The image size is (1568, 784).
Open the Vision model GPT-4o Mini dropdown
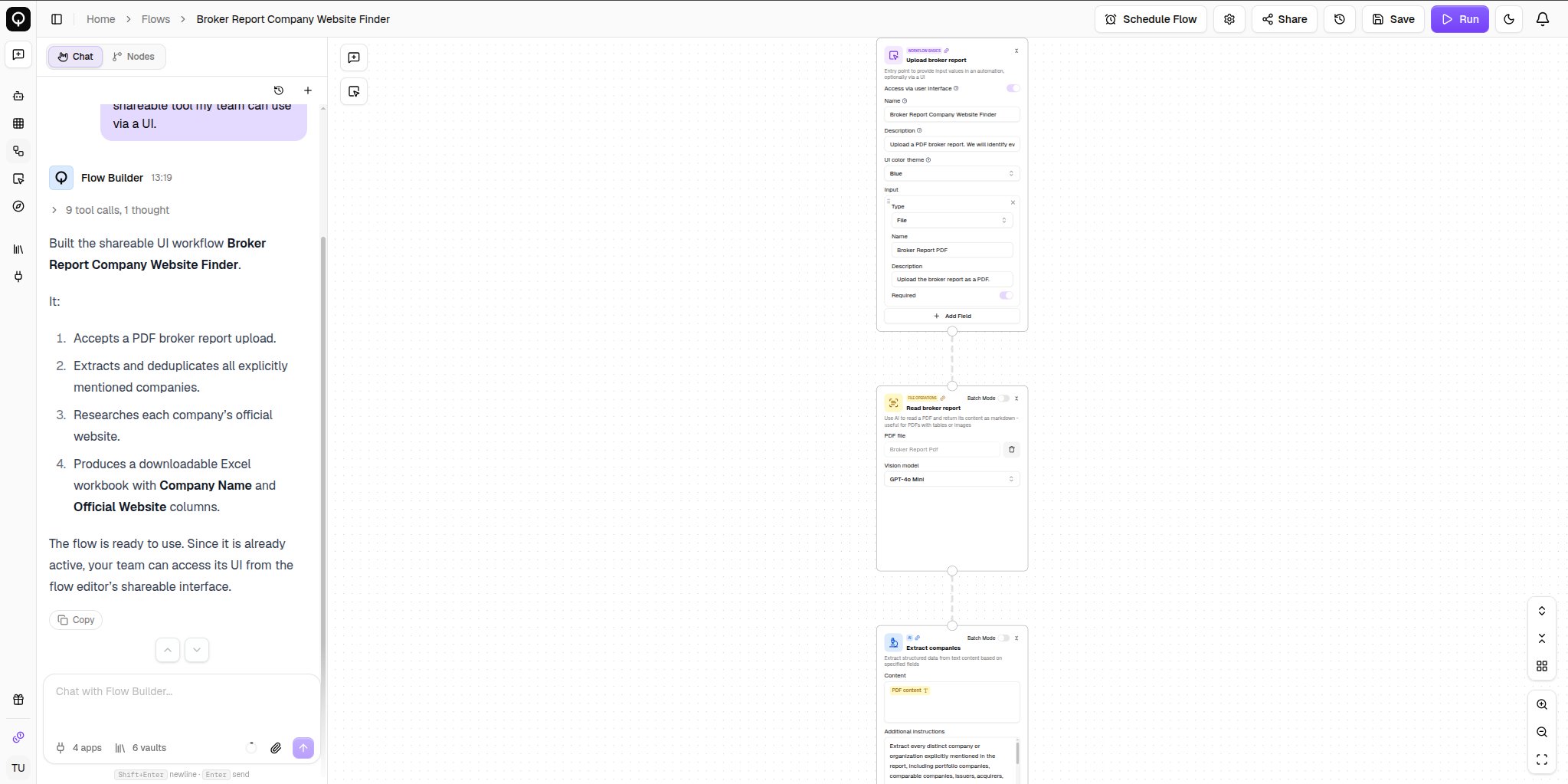click(x=951, y=479)
